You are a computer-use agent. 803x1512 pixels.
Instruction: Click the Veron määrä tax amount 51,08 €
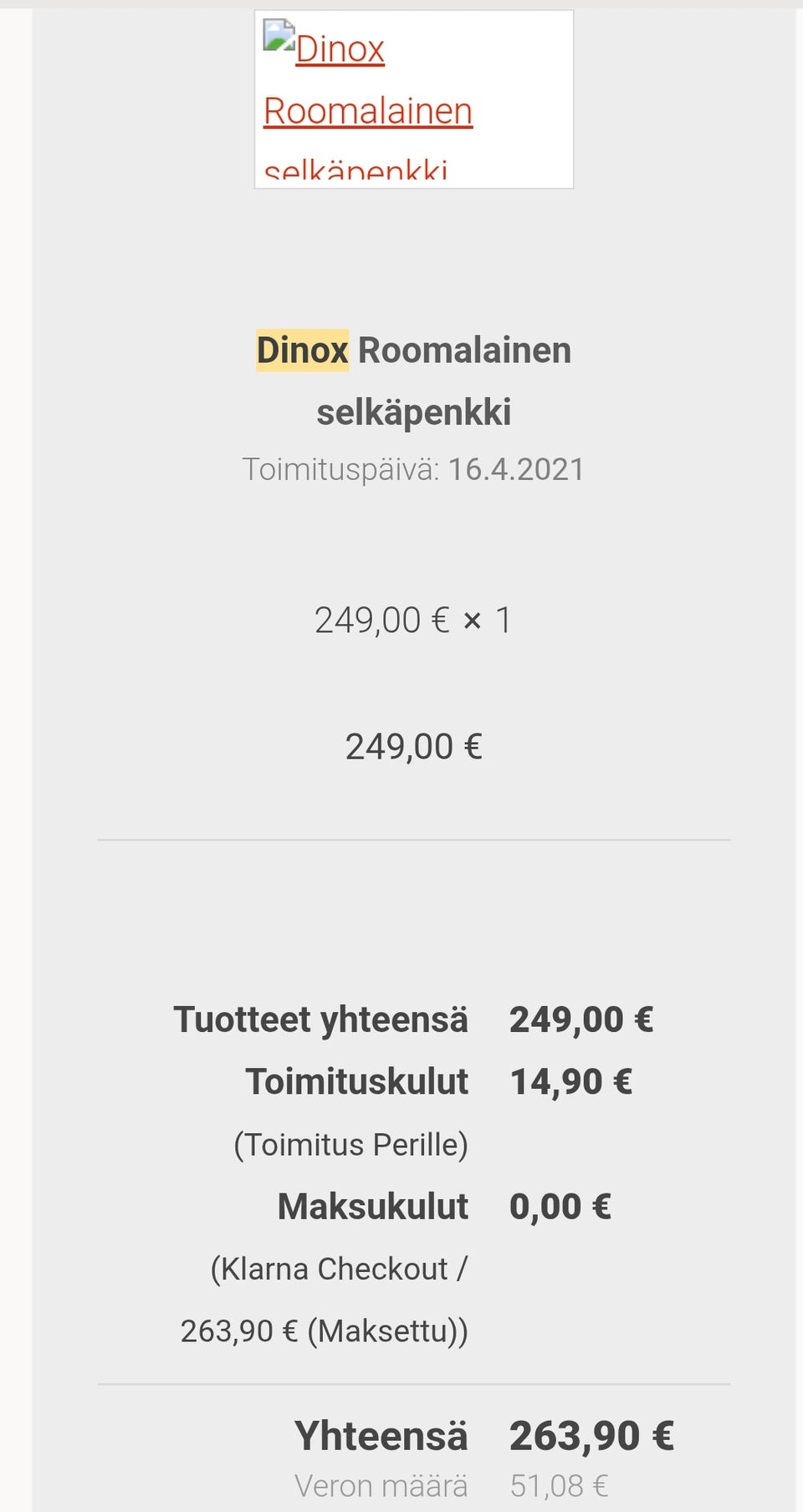point(559,1486)
